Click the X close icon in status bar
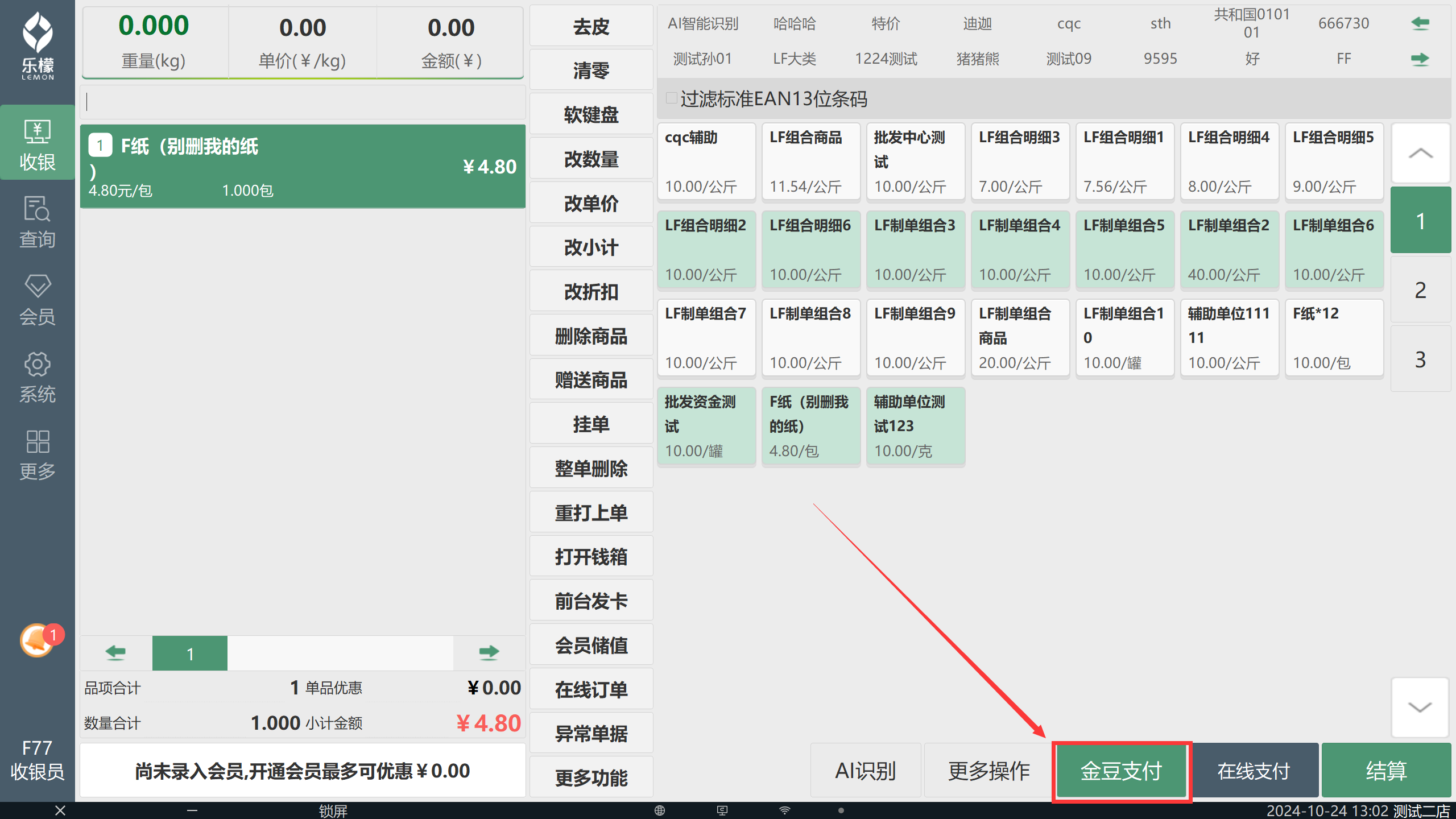The height and width of the screenshot is (819, 1456). coord(60,810)
